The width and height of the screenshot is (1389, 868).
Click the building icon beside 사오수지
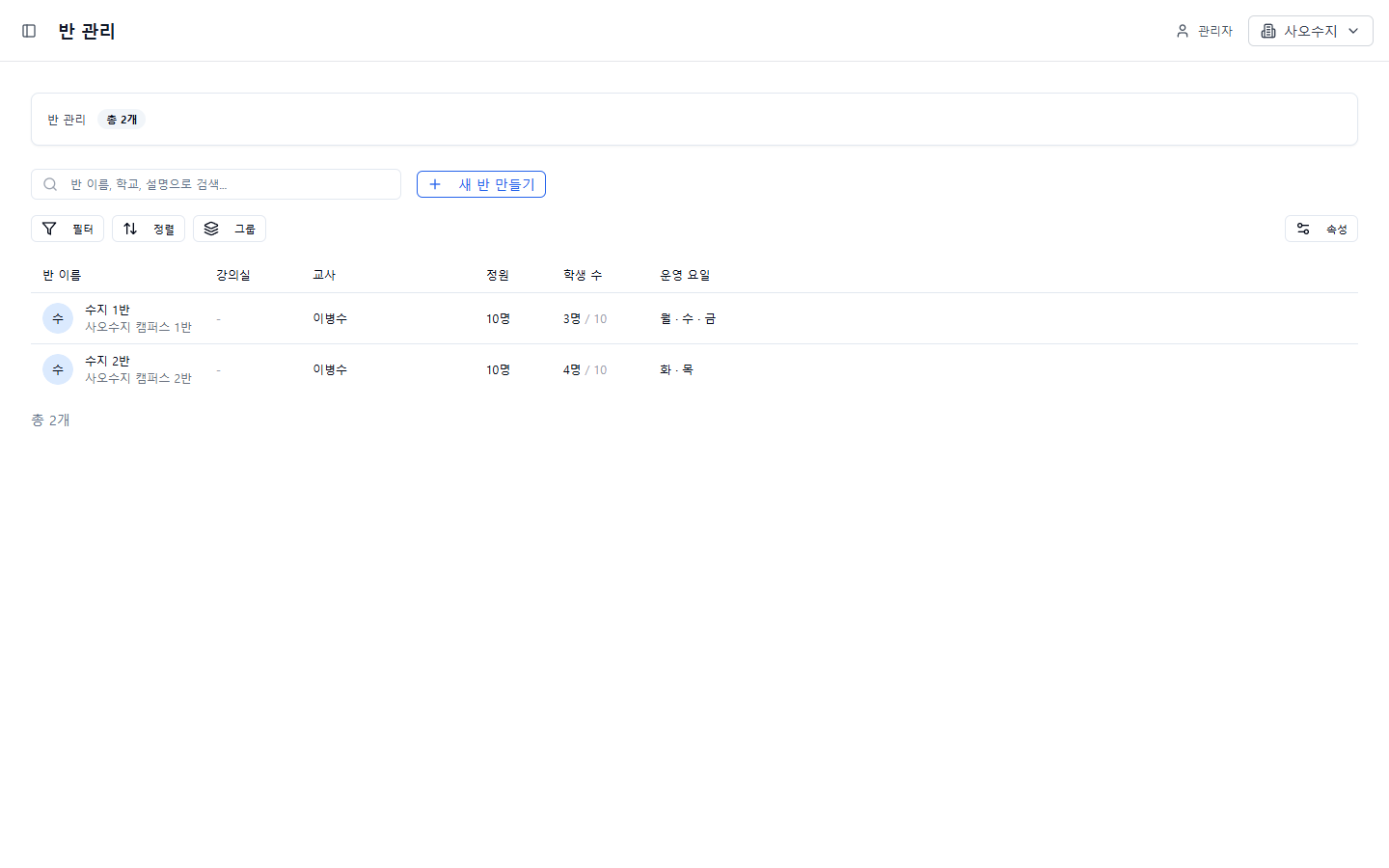[1268, 31]
